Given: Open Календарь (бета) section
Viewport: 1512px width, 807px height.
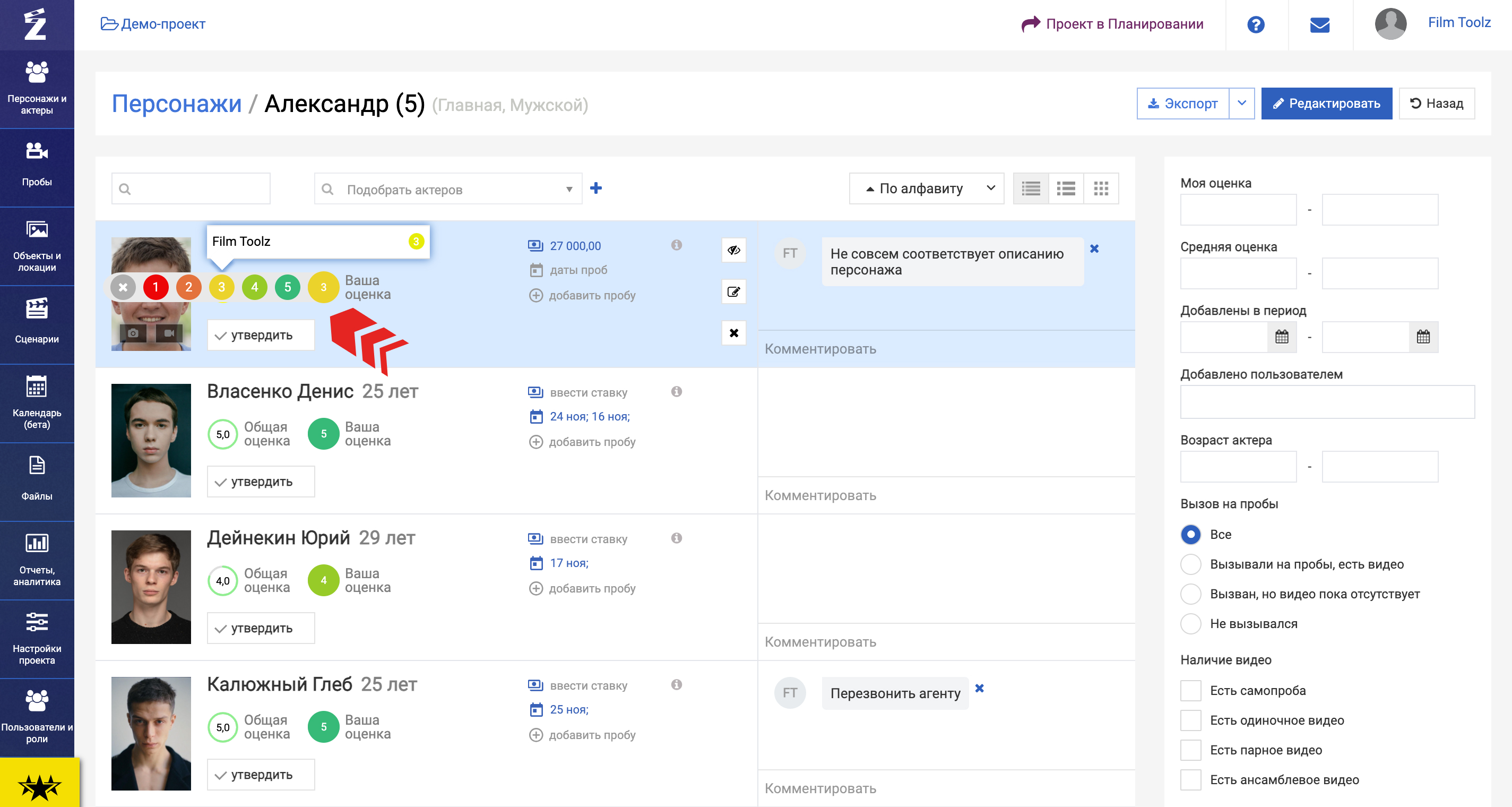Looking at the screenshot, I should pyautogui.click(x=37, y=403).
